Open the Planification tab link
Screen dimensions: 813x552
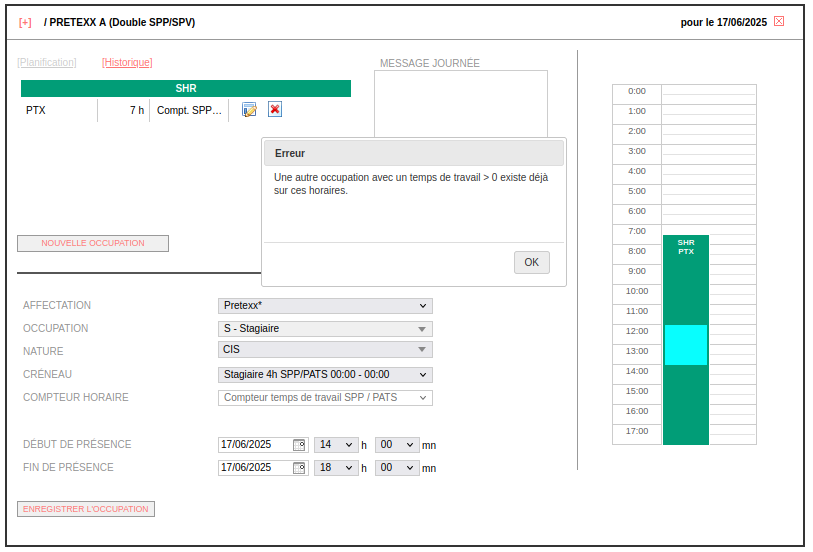click(x=47, y=62)
